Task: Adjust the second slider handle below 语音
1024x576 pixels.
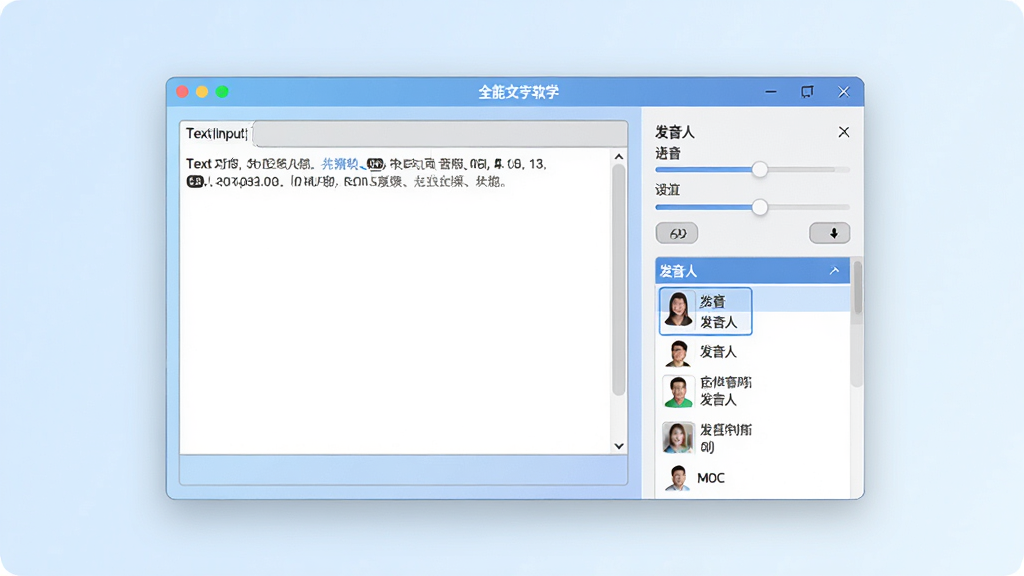Action: click(x=760, y=208)
